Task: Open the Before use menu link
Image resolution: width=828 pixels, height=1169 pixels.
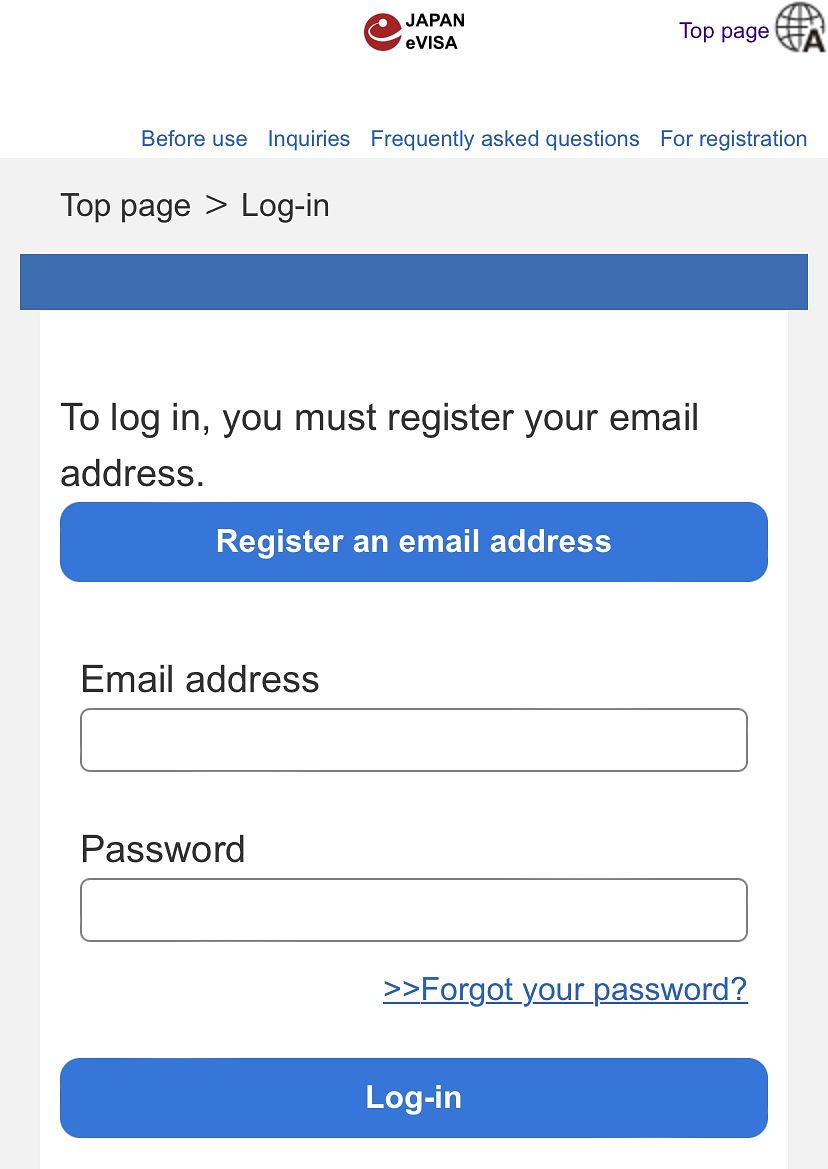Action: pyautogui.click(x=194, y=139)
